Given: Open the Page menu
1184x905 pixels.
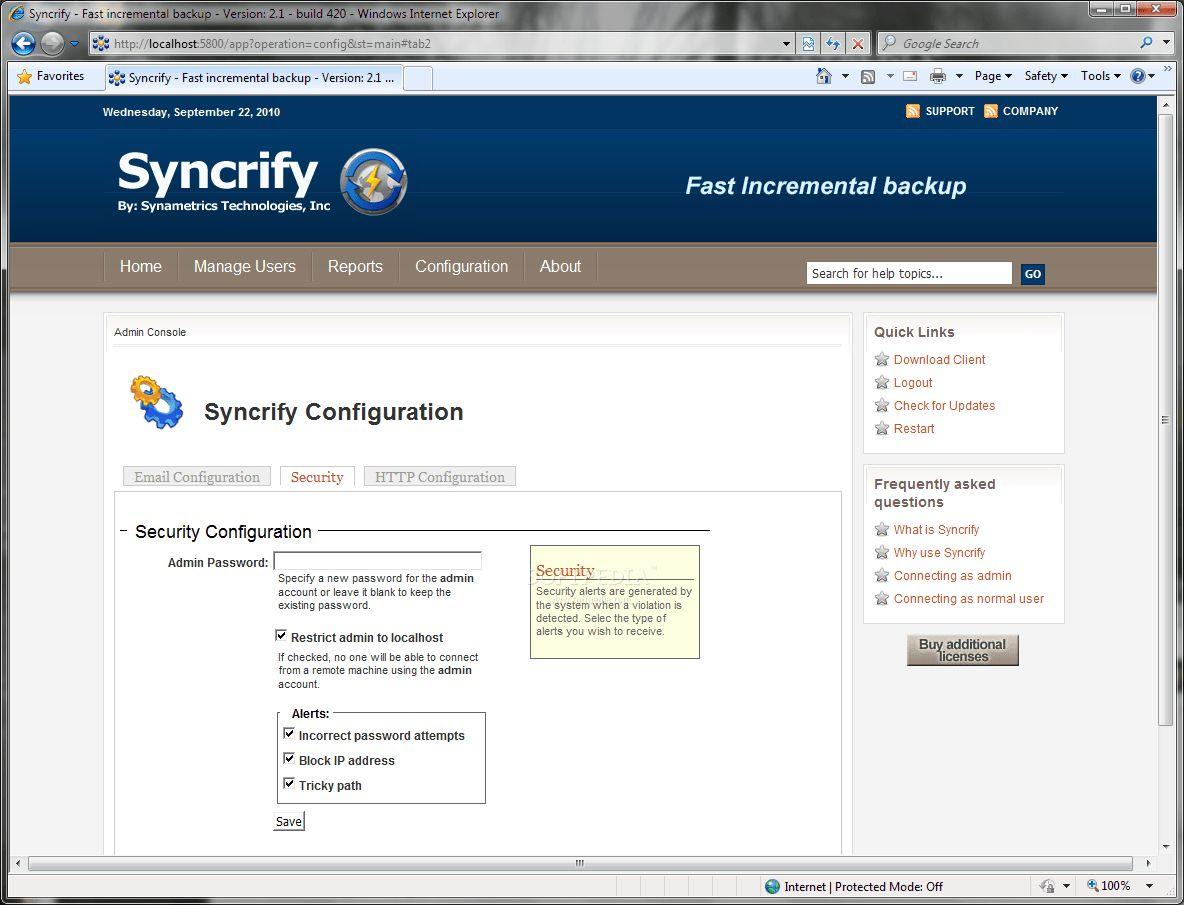Looking at the screenshot, I should tap(993, 76).
